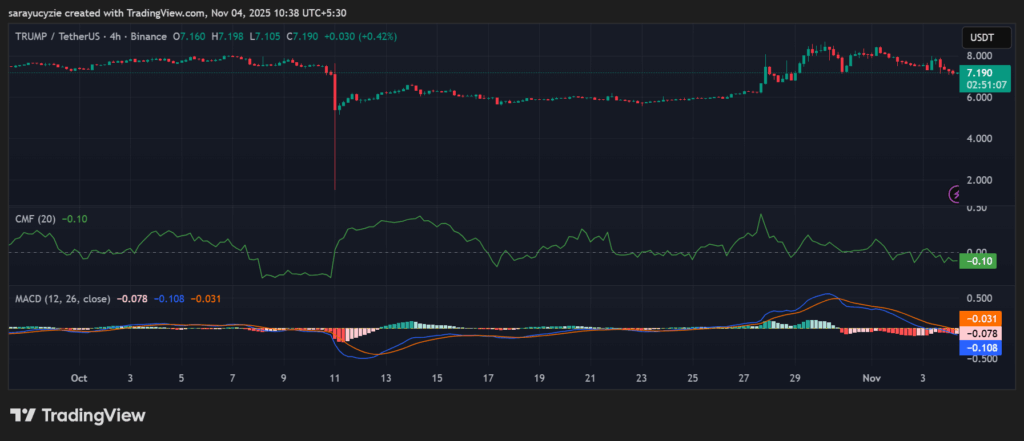Click the pink MACD histogram tag -0.078
This screenshot has width=1024, height=441.
pos(977,333)
